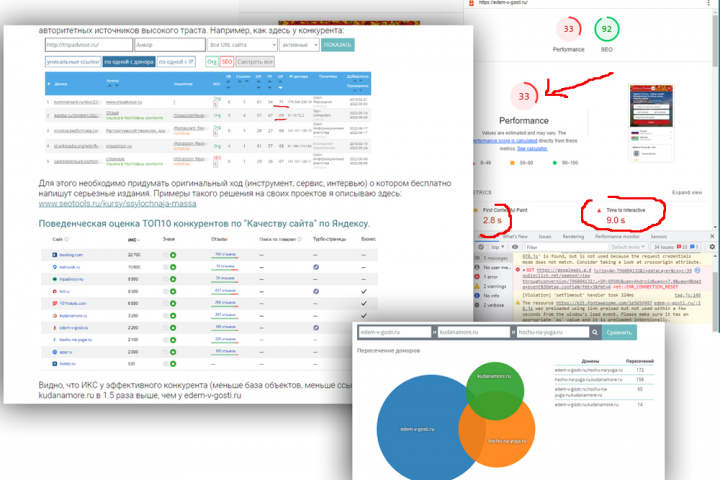This screenshot has width=720, height=480.
Task: Select No user messages filter in console sidebar
Action: tap(492, 267)
